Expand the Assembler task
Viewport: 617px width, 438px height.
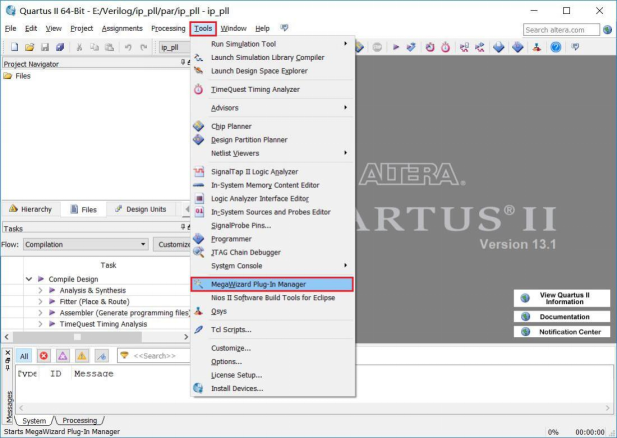[40, 313]
